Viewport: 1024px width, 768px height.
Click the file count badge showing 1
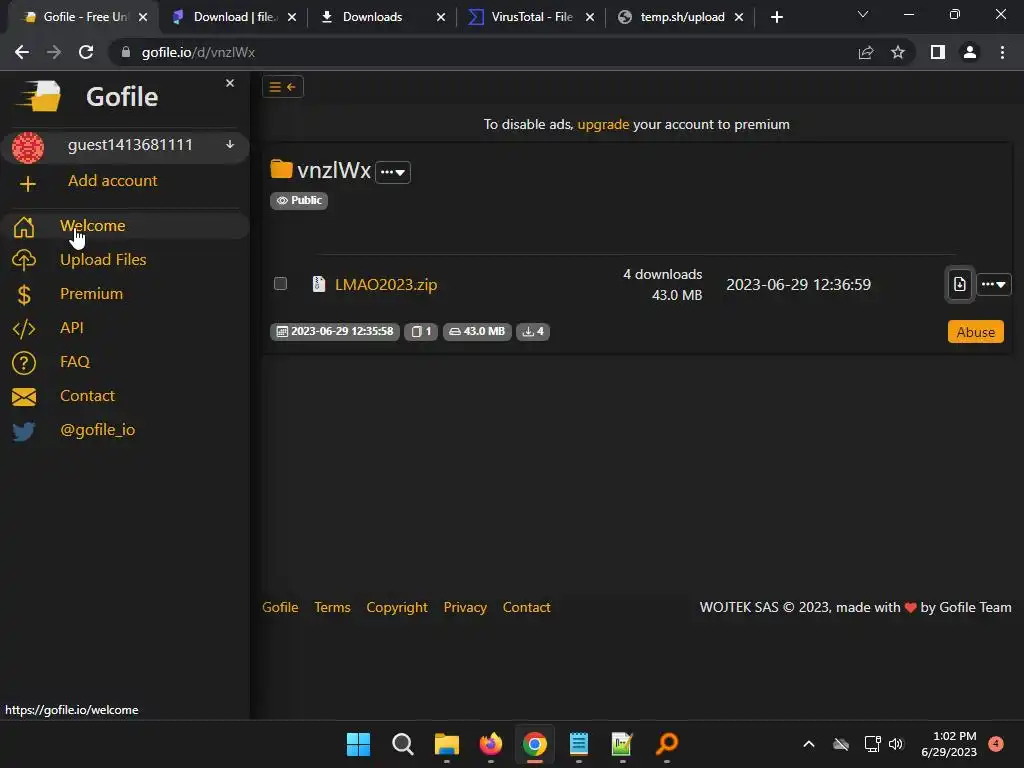(421, 331)
